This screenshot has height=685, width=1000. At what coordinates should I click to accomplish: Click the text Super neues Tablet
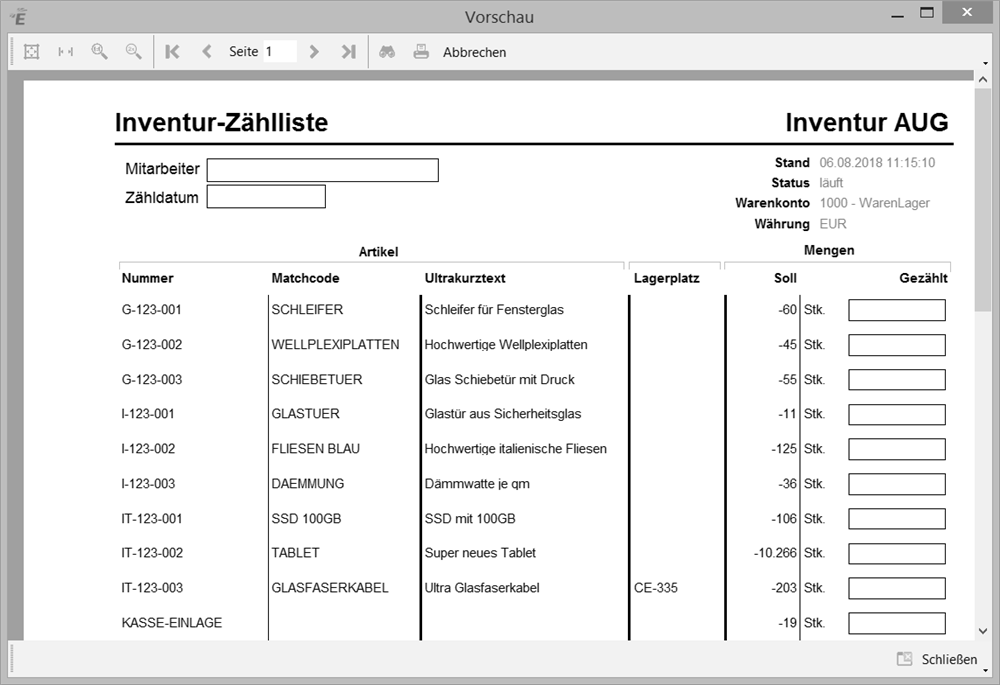point(480,553)
